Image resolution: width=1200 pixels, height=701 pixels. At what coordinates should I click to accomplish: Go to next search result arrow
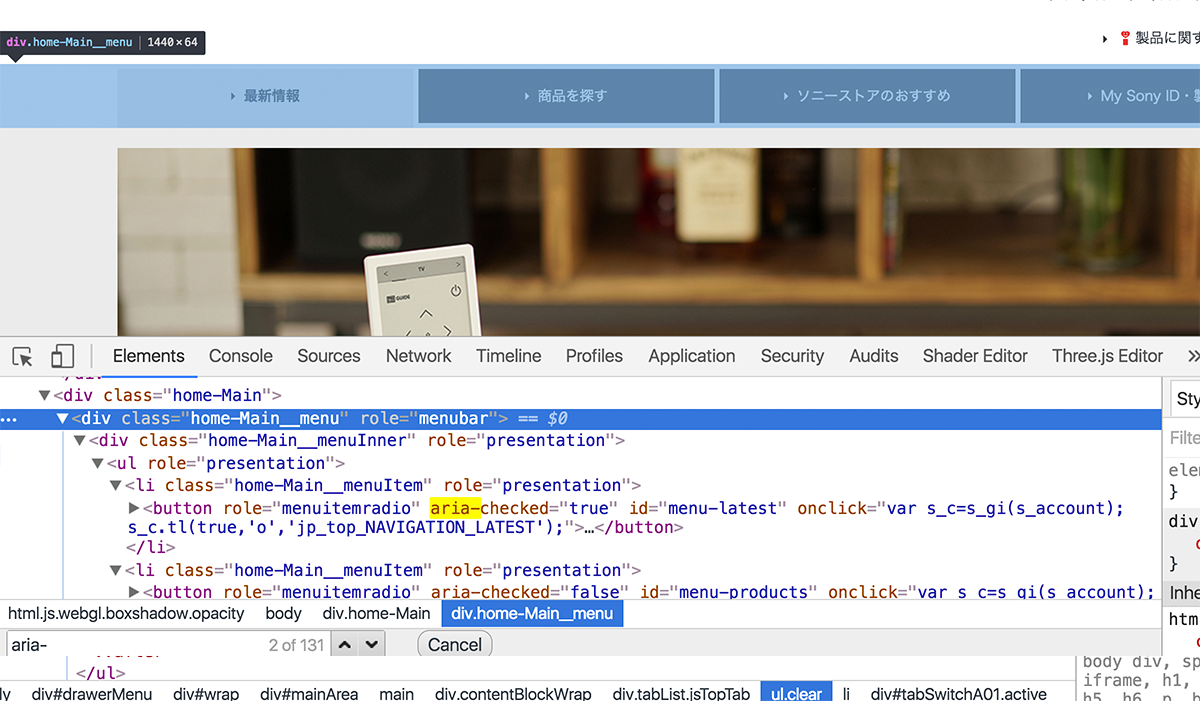371,645
